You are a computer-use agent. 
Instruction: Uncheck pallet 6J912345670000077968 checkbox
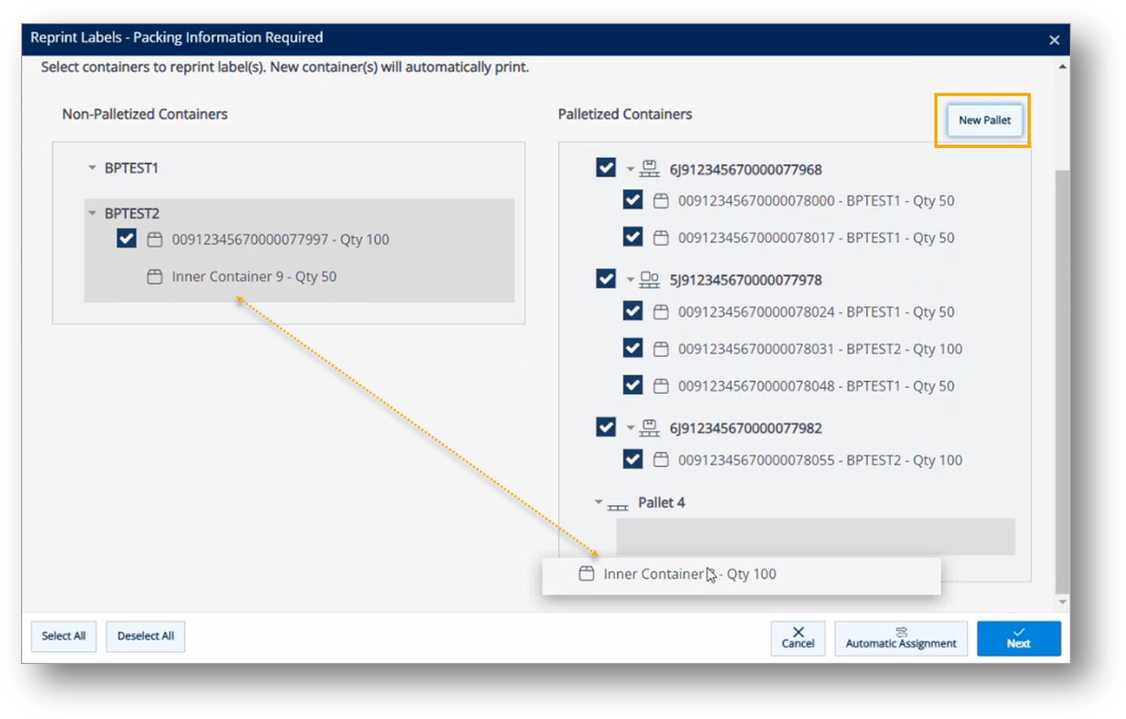tap(605, 168)
